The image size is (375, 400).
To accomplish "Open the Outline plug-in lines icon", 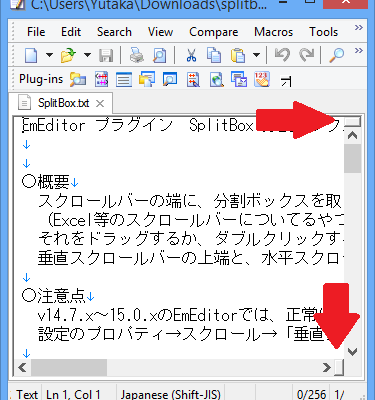I will tap(124, 80).
